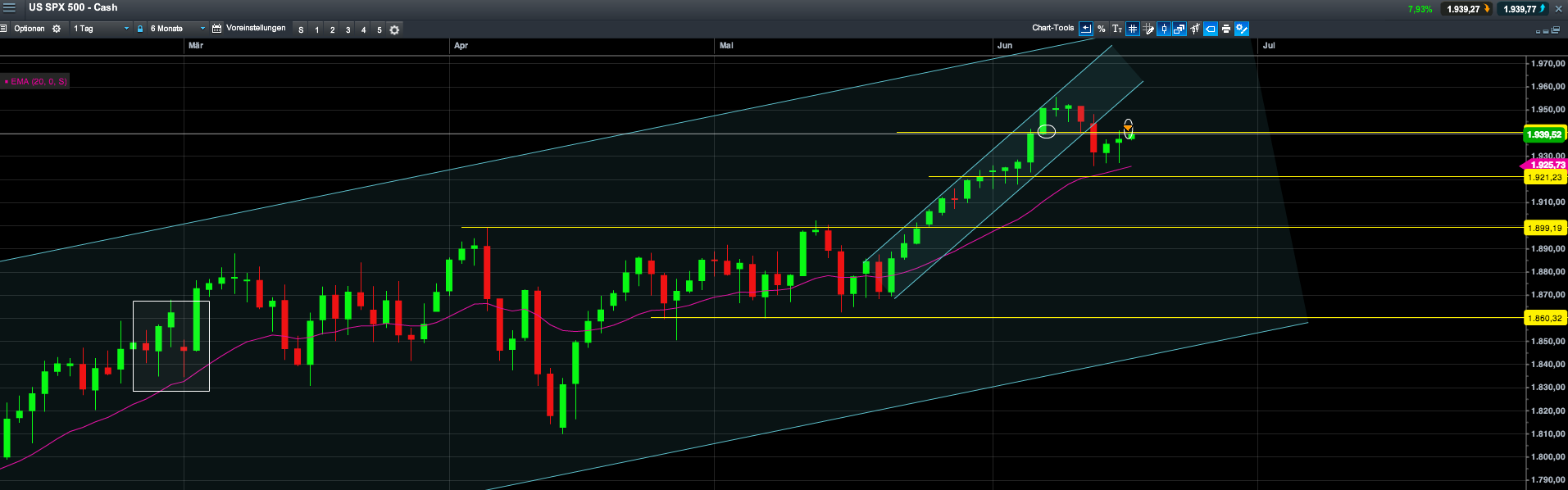
Task: Select preset 5
Action: coord(380,29)
